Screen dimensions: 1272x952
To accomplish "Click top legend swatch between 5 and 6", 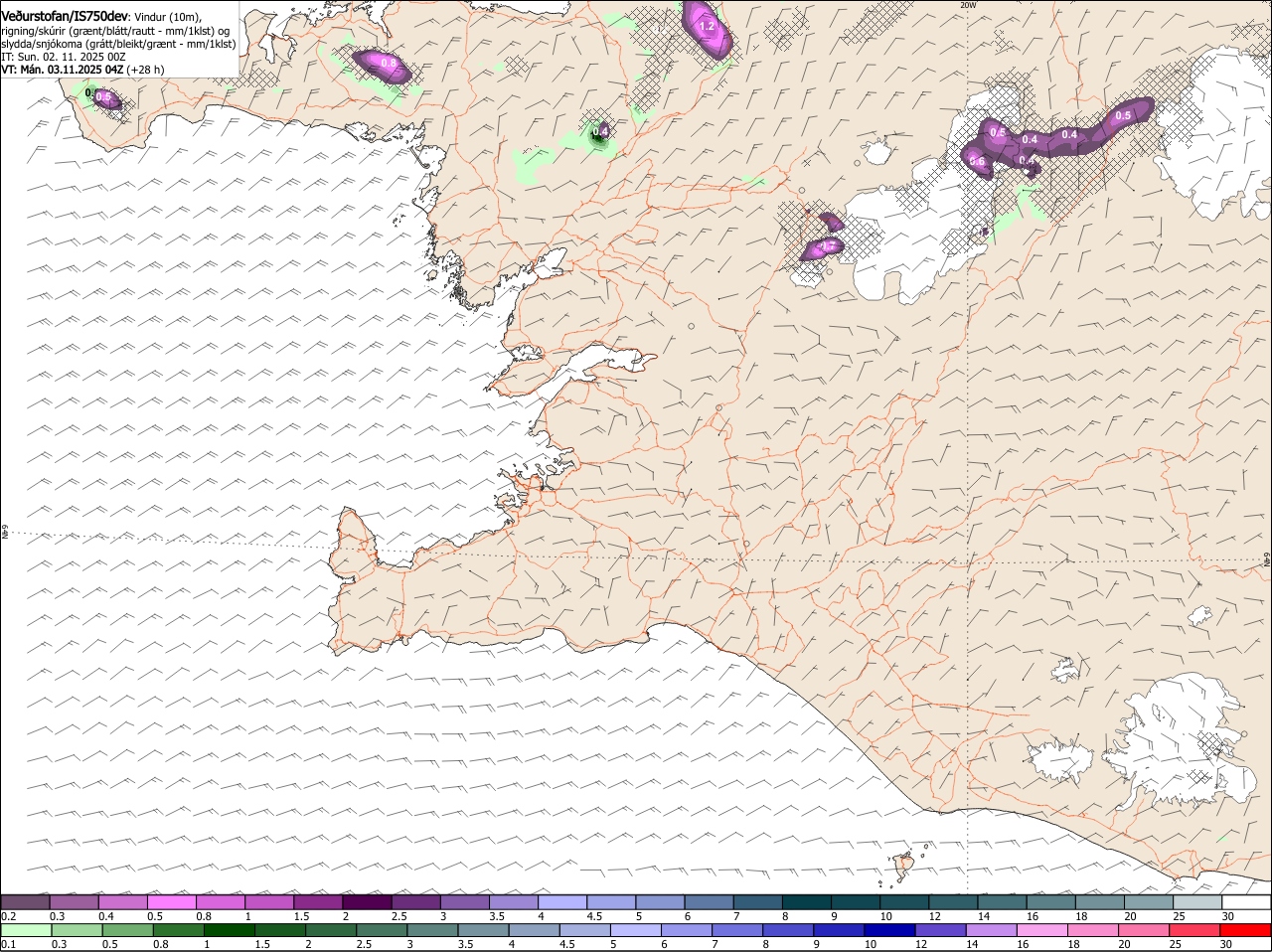I will (659, 901).
